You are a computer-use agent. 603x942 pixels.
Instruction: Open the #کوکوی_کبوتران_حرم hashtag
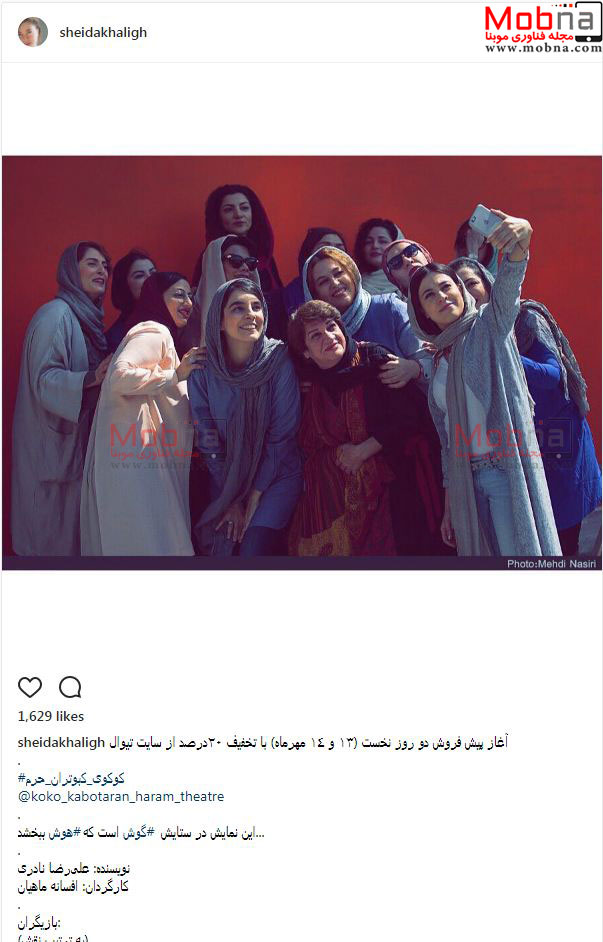[x=71, y=779]
